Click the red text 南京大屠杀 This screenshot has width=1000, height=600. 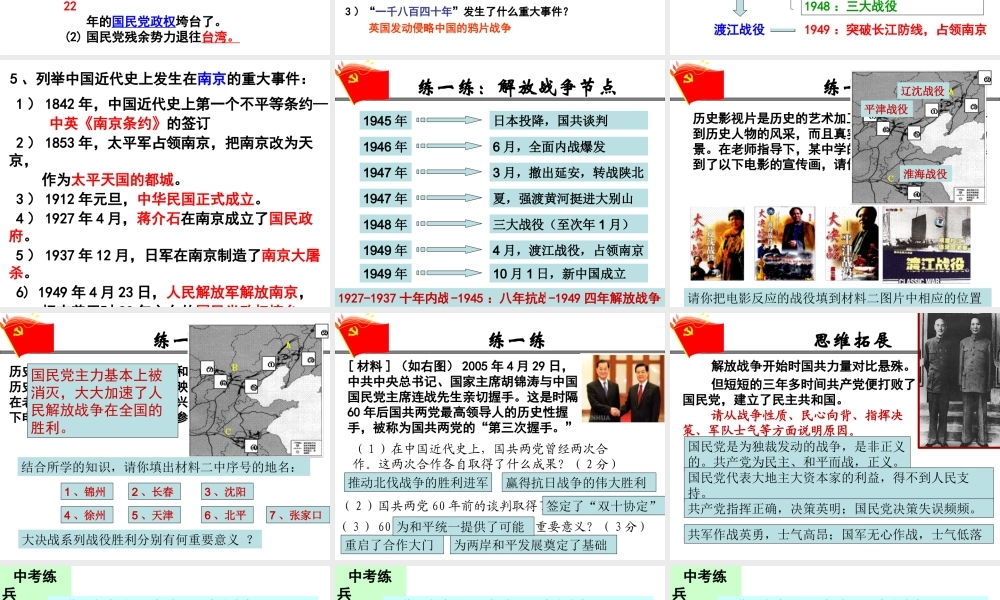click(165, 264)
